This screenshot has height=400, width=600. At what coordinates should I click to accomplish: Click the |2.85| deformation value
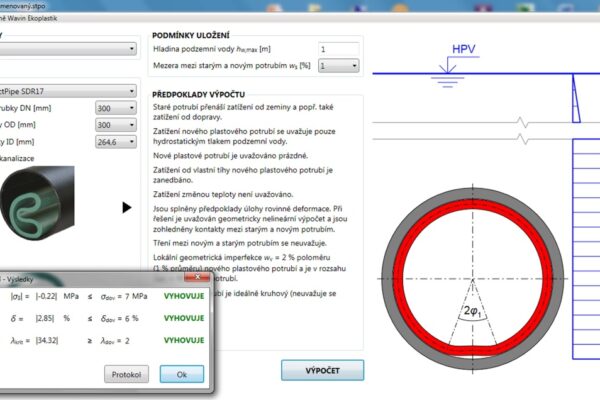pos(45,318)
